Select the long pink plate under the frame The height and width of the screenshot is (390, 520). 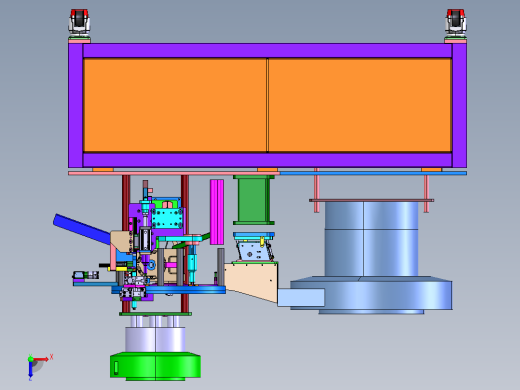(x=173, y=173)
